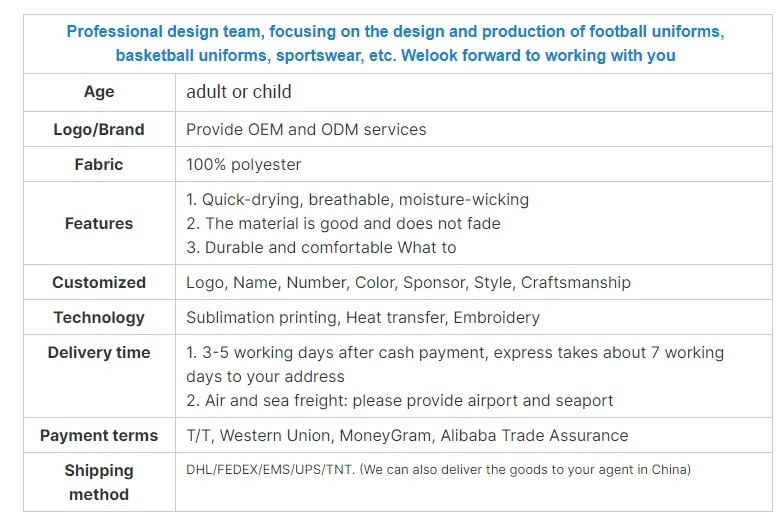Click the Sublimation printing technology text
This screenshot has width=780, height=518.
click(x=362, y=318)
